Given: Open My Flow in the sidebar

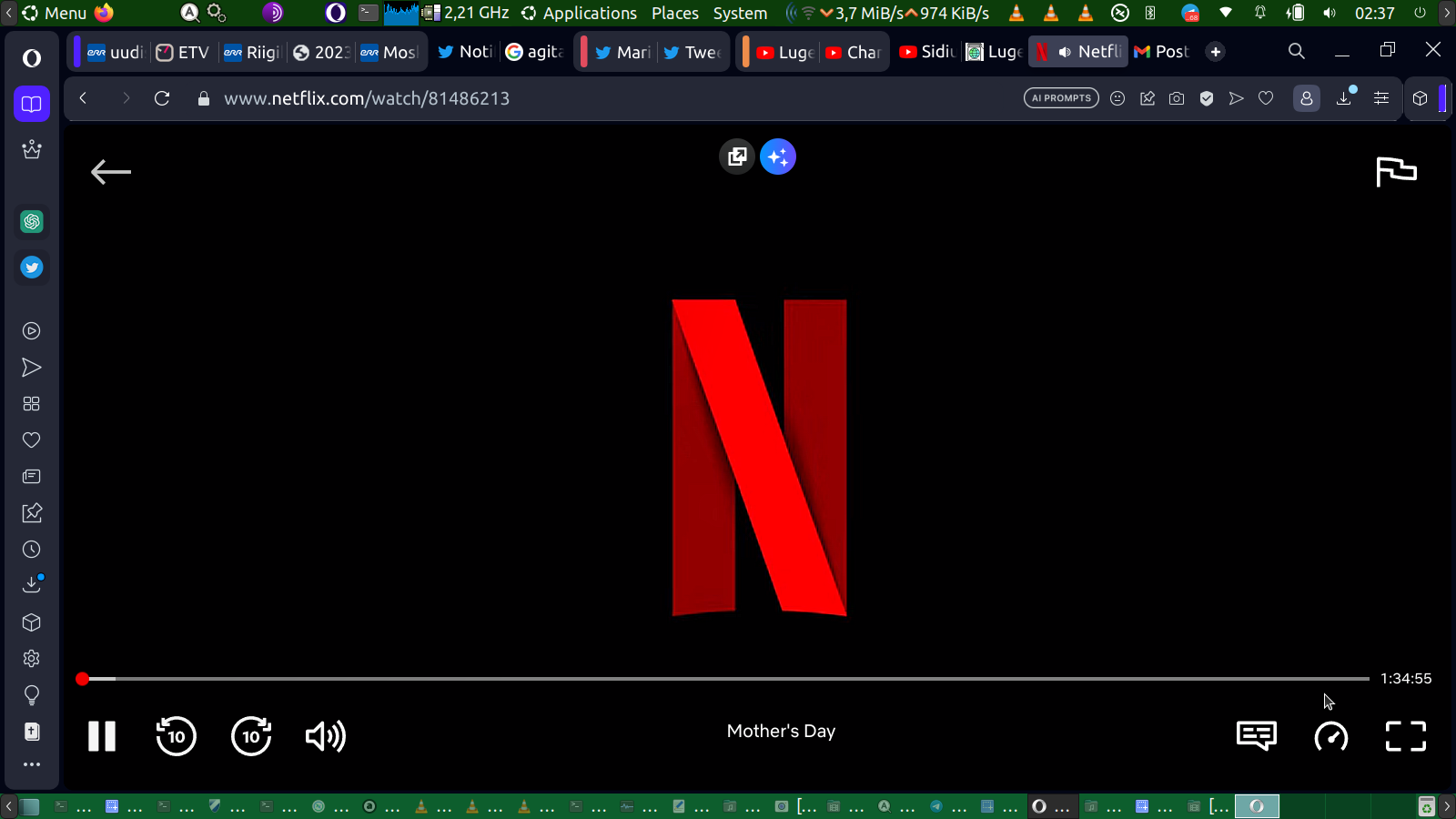Looking at the screenshot, I should tap(32, 368).
